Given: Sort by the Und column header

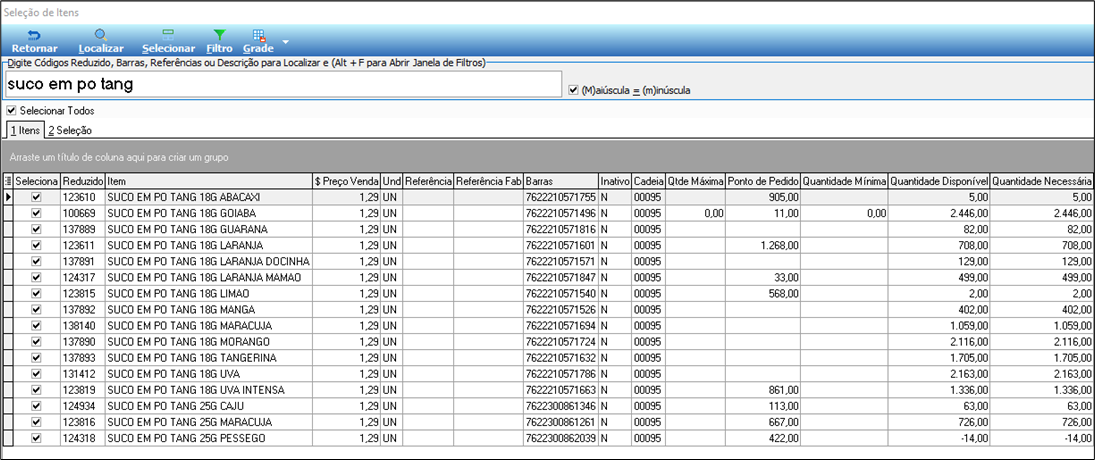Looking at the screenshot, I should click(x=391, y=181).
